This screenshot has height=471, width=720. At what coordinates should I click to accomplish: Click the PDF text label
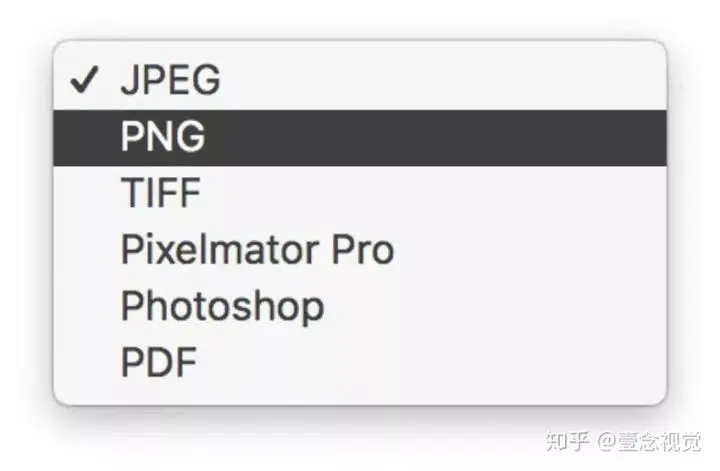(x=159, y=362)
